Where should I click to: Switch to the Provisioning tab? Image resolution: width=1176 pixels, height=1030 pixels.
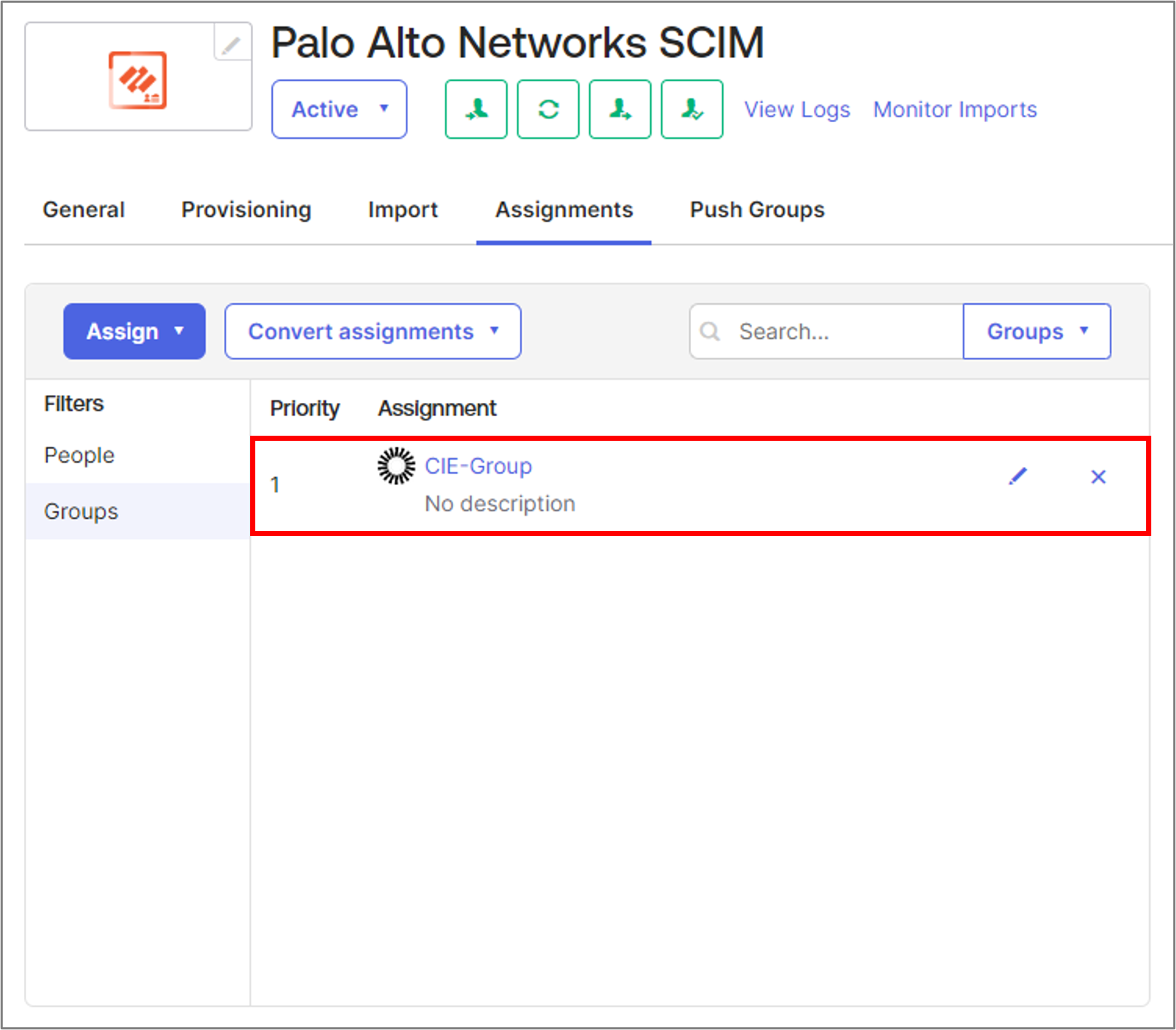(247, 209)
